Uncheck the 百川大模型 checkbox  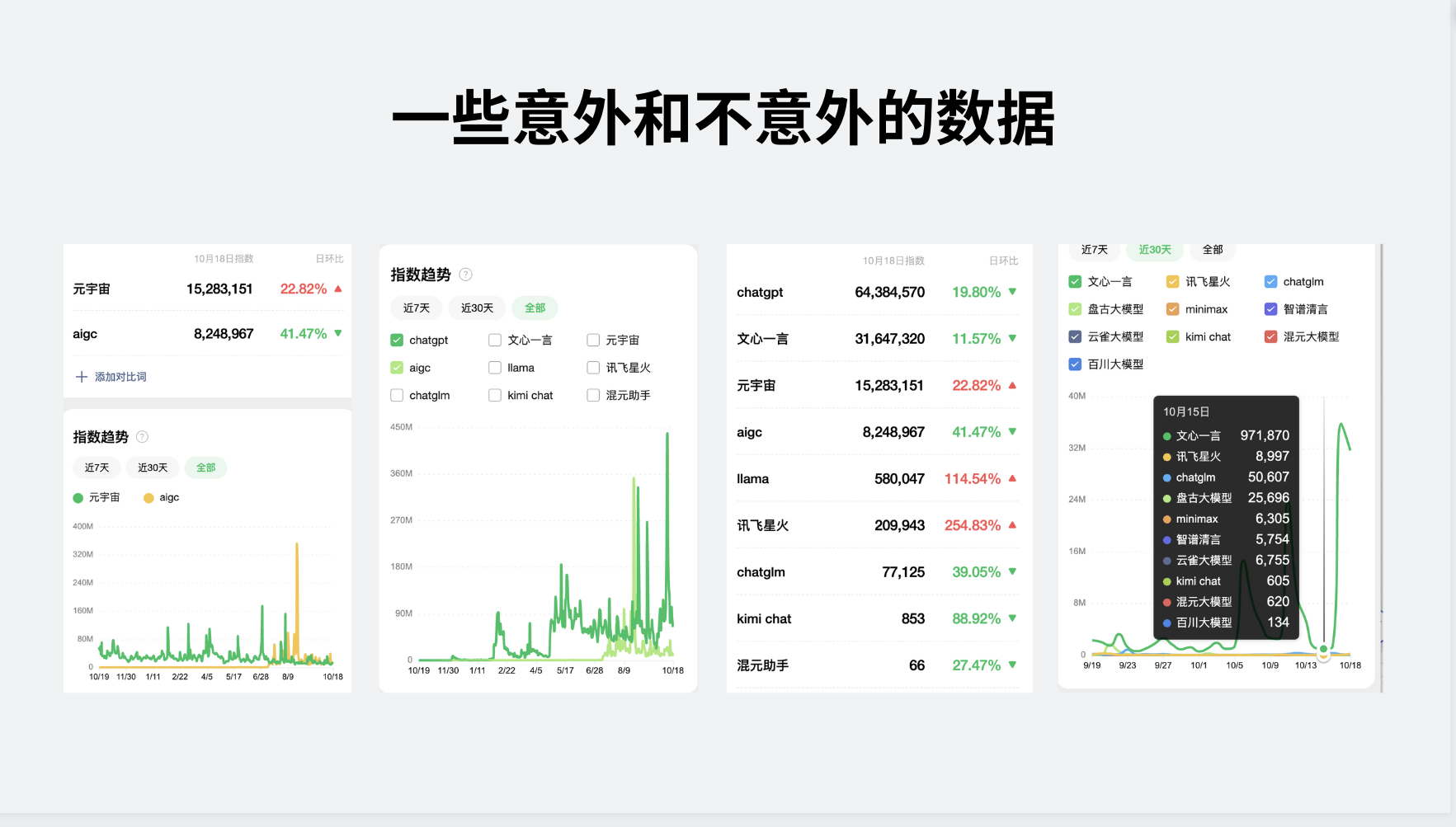tap(1075, 364)
